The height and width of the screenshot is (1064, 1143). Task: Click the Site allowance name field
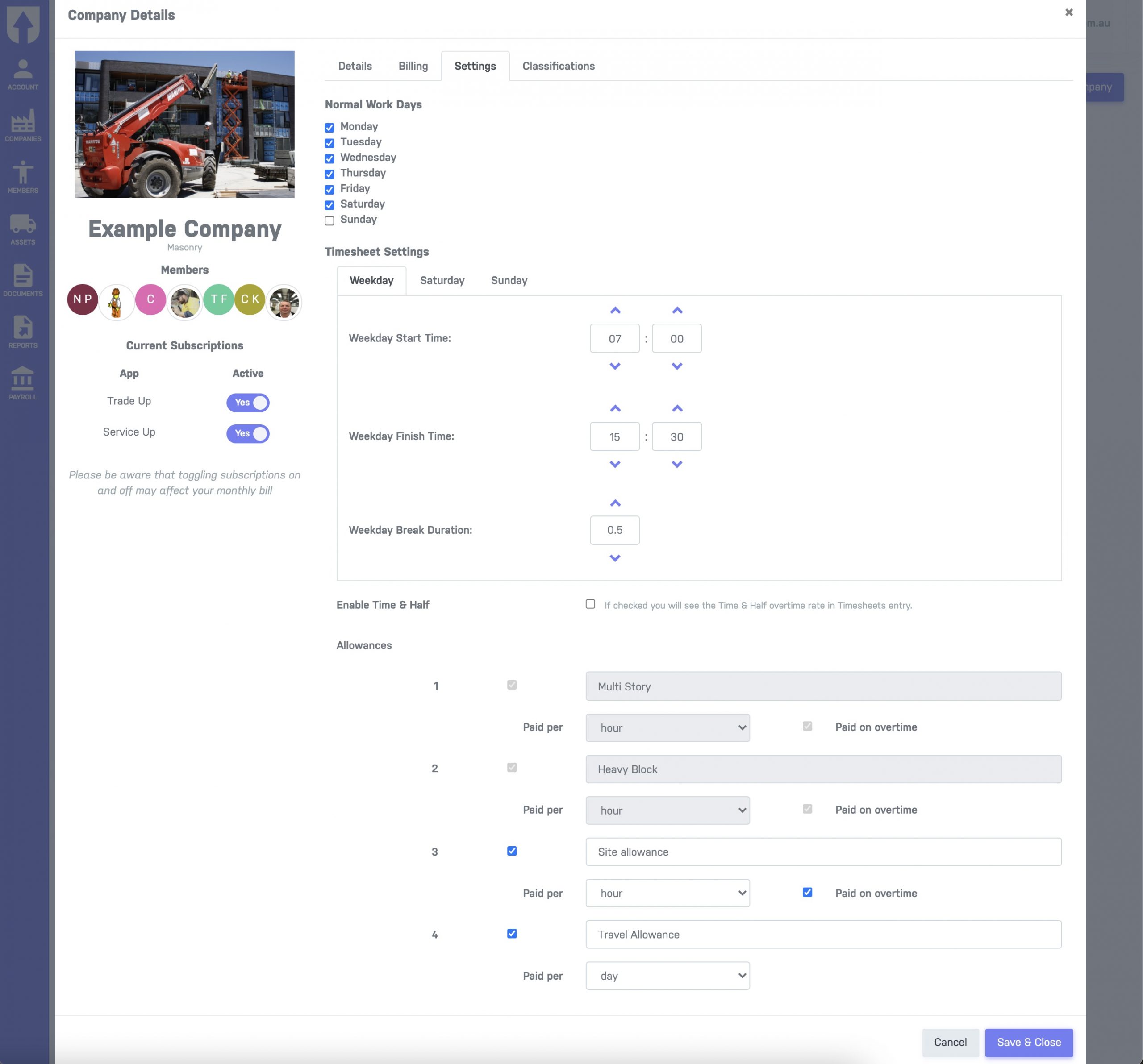(823, 852)
